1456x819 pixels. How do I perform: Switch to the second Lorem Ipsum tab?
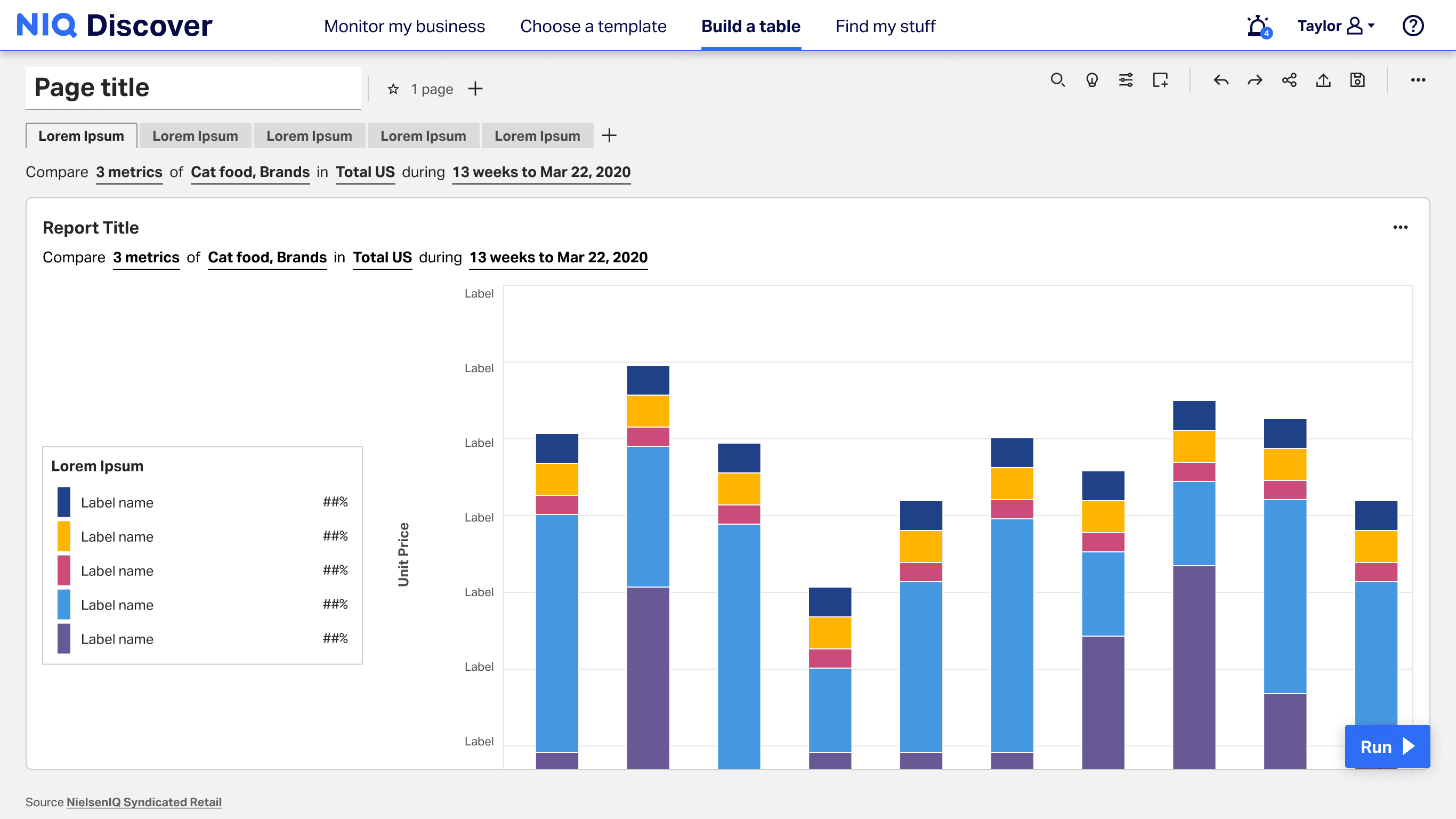195,136
